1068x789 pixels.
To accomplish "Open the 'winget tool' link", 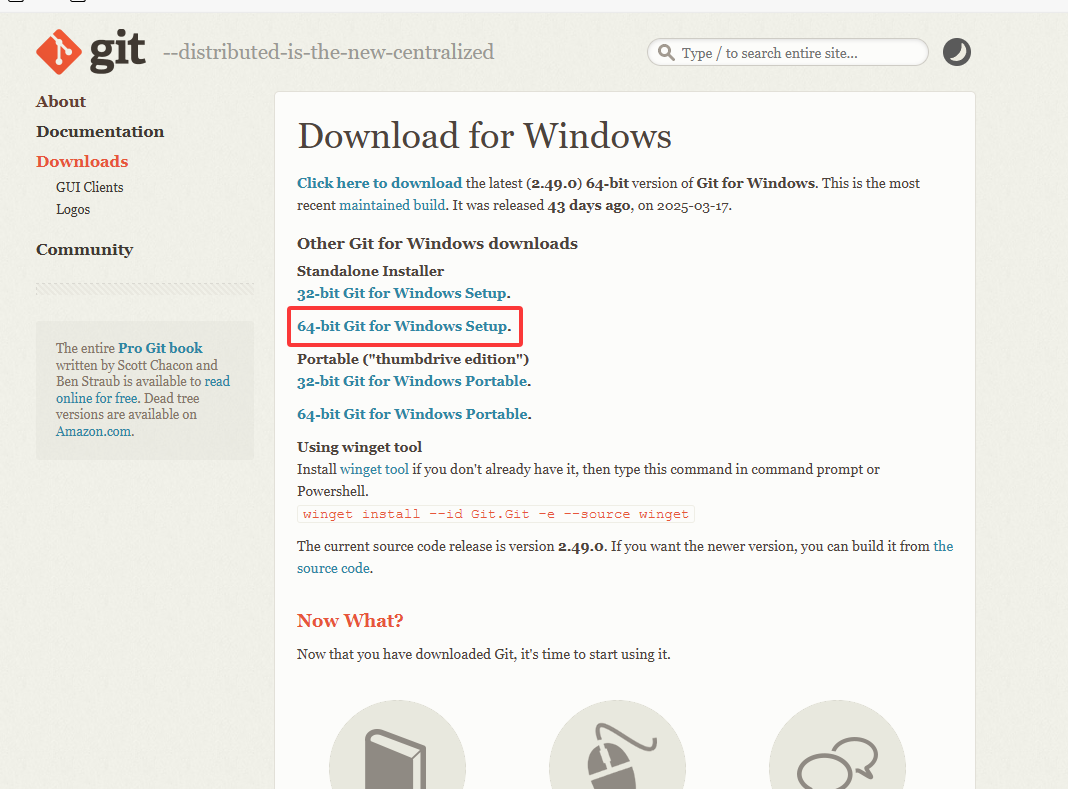I will pos(374,469).
